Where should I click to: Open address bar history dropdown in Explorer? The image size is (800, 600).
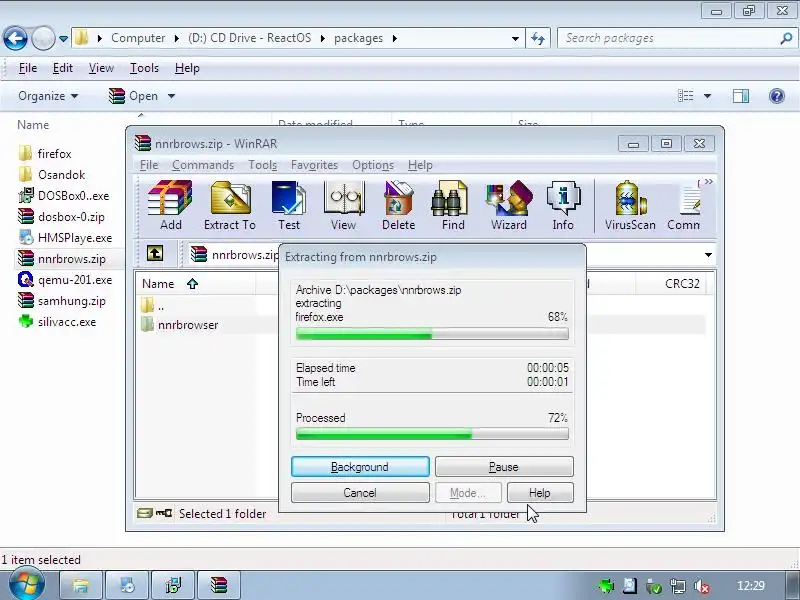[x=515, y=39]
